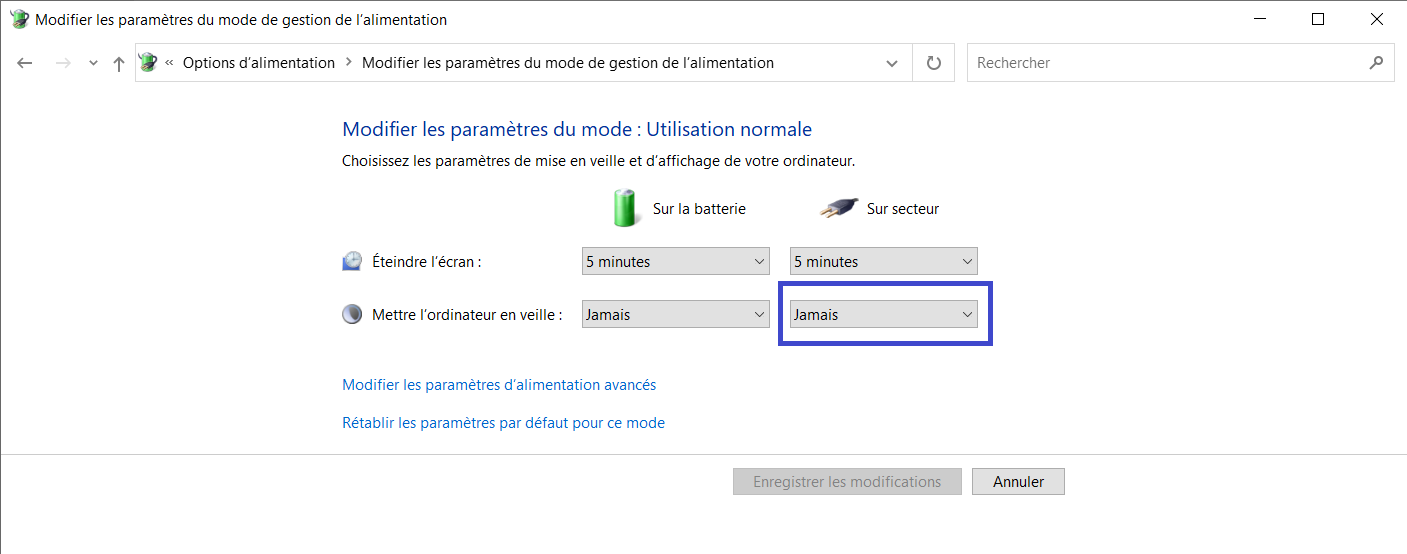The height and width of the screenshot is (554, 1407).
Task: Go up one level with up arrow
Action: (119, 63)
